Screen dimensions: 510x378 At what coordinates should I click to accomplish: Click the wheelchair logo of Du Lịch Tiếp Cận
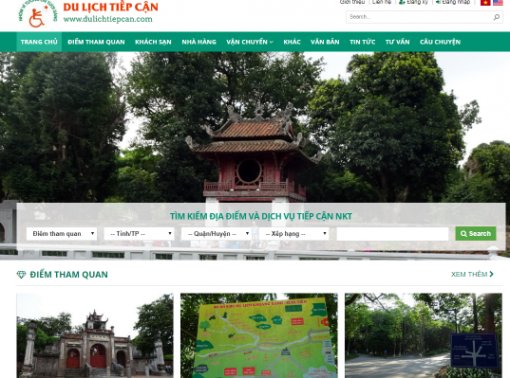point(37,14)
